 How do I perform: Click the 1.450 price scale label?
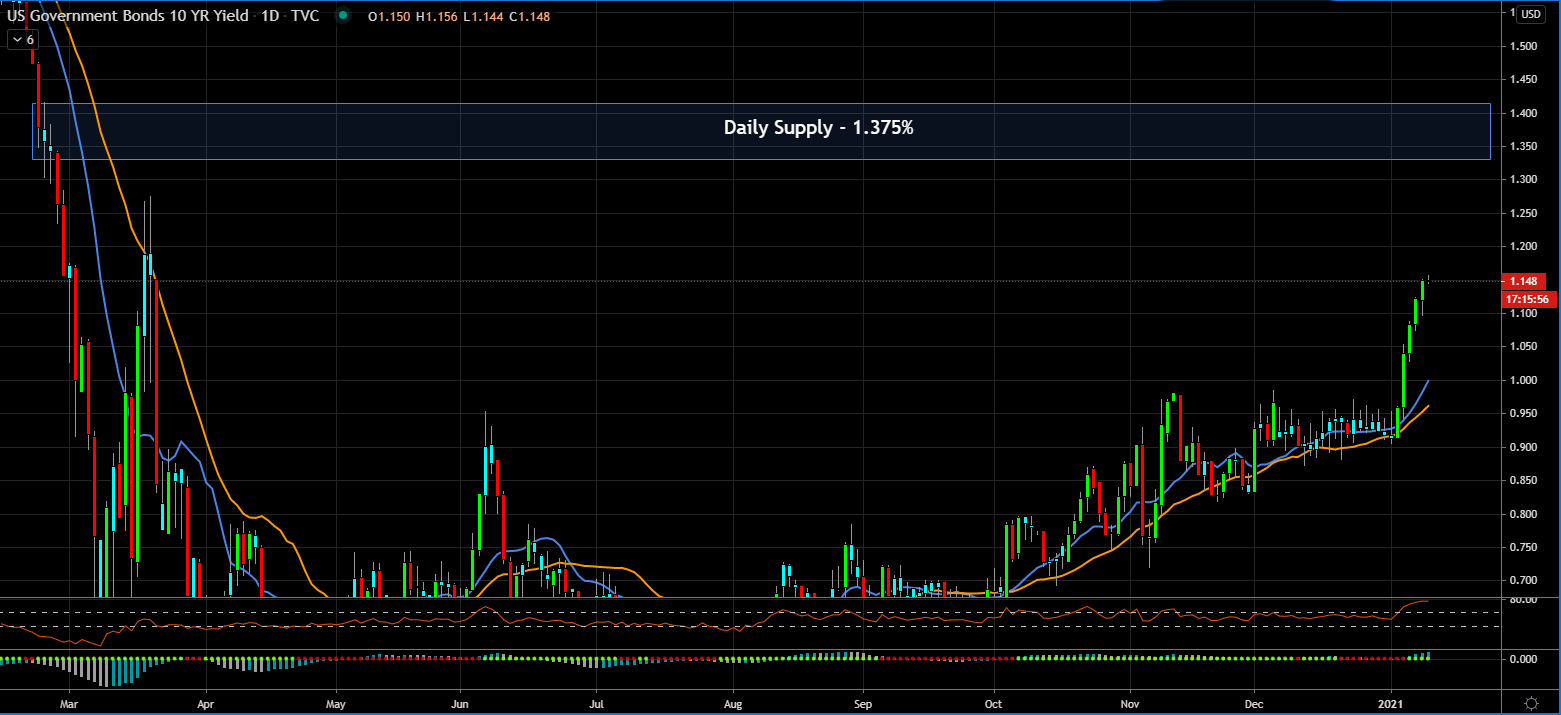[x=1524, y=79]
